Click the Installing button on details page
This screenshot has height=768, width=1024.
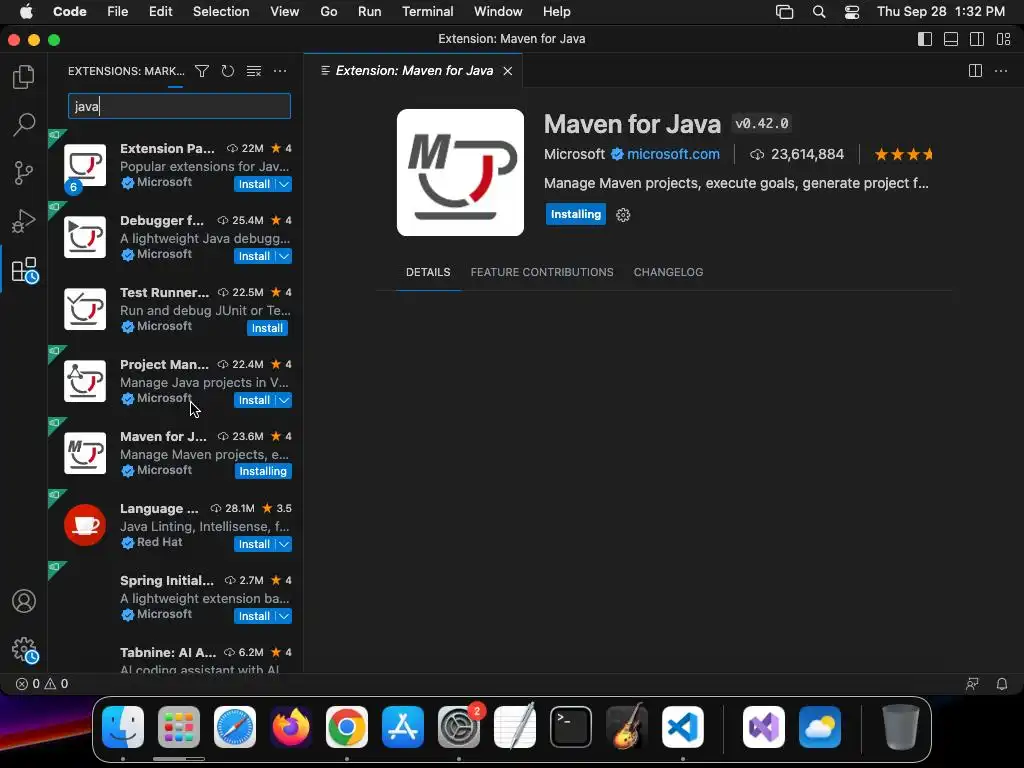pos(575,214)
